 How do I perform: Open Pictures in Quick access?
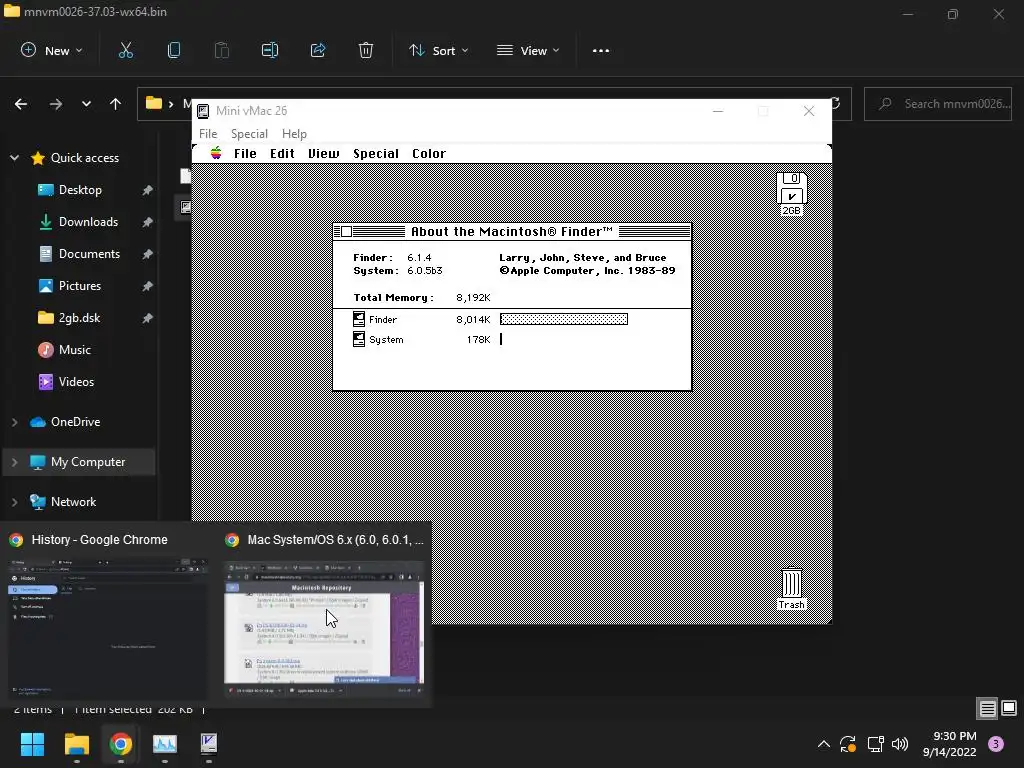[x=80, y=285]
